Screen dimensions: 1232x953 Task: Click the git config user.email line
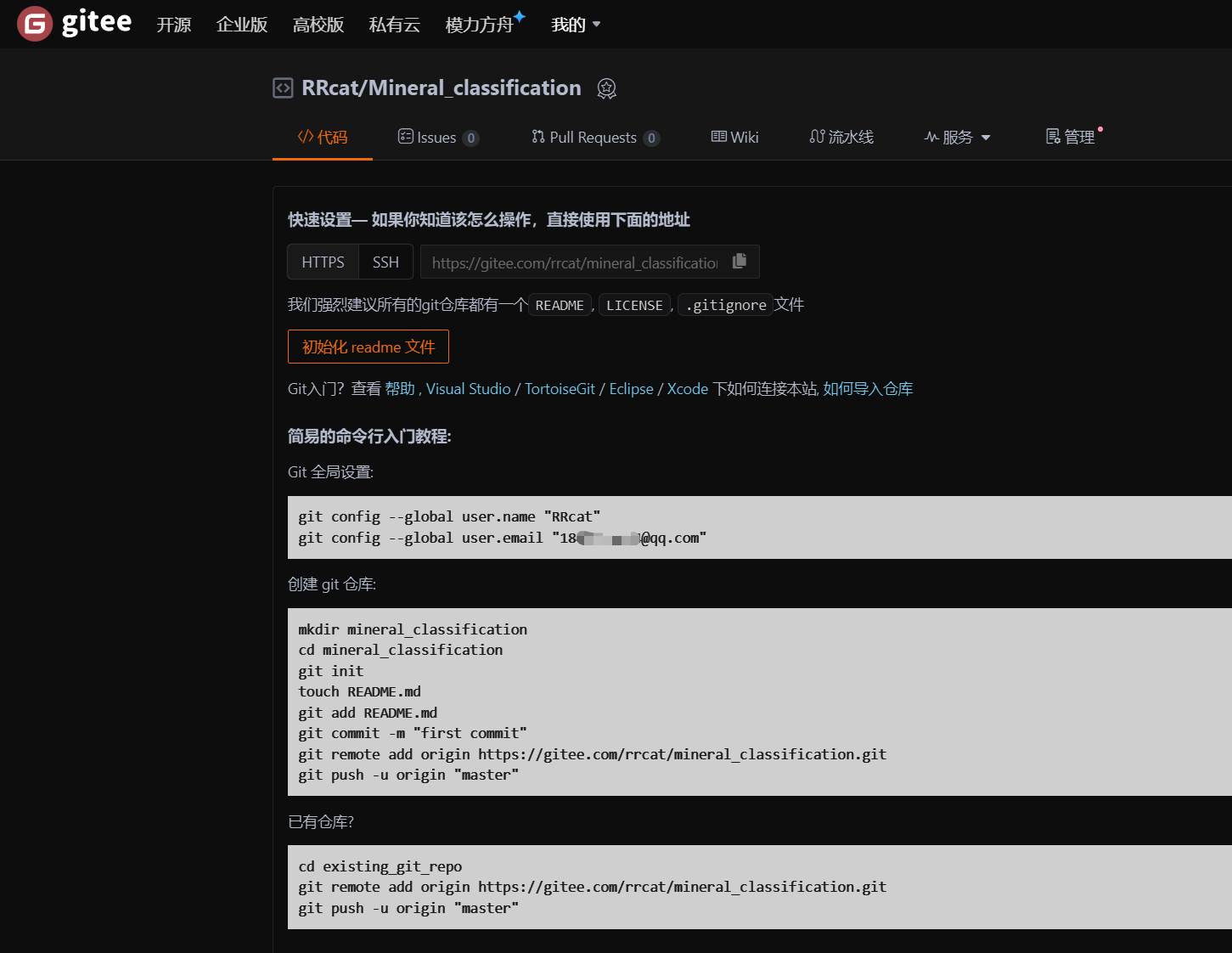tap(502, 538)
